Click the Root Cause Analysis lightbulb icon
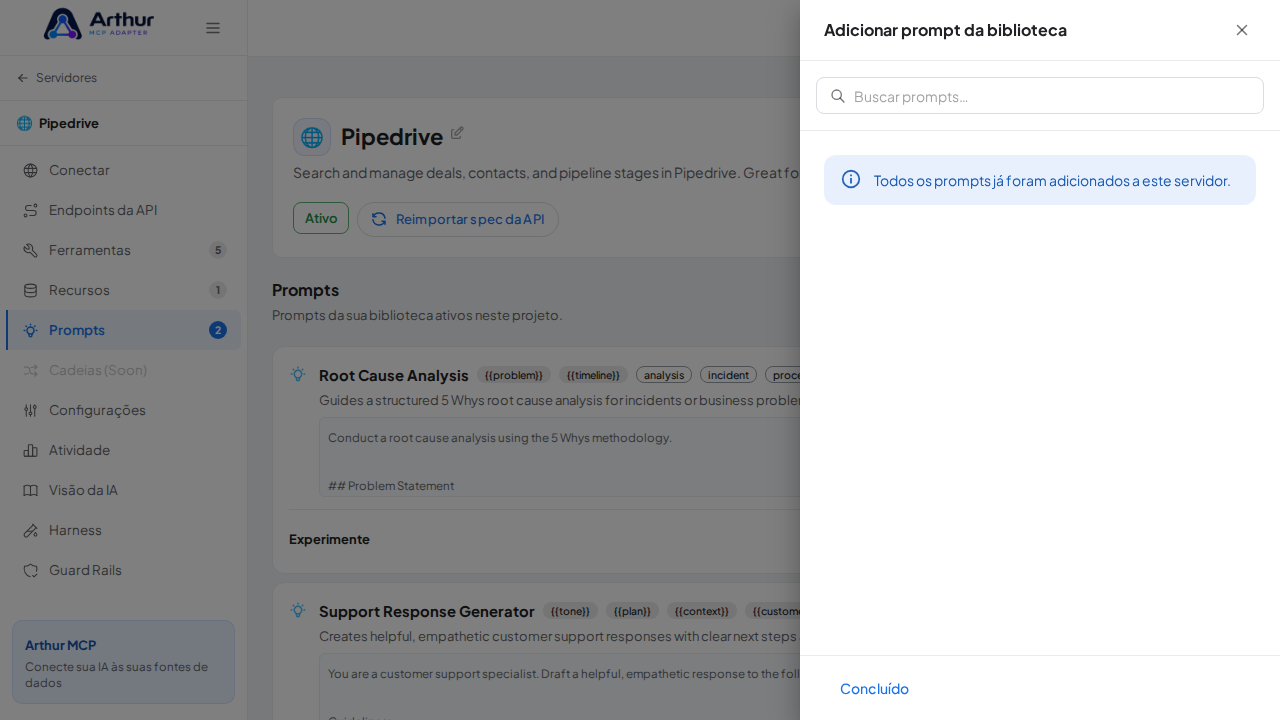1280x720 pixels. pyautogui.click(x=298, y=374)
